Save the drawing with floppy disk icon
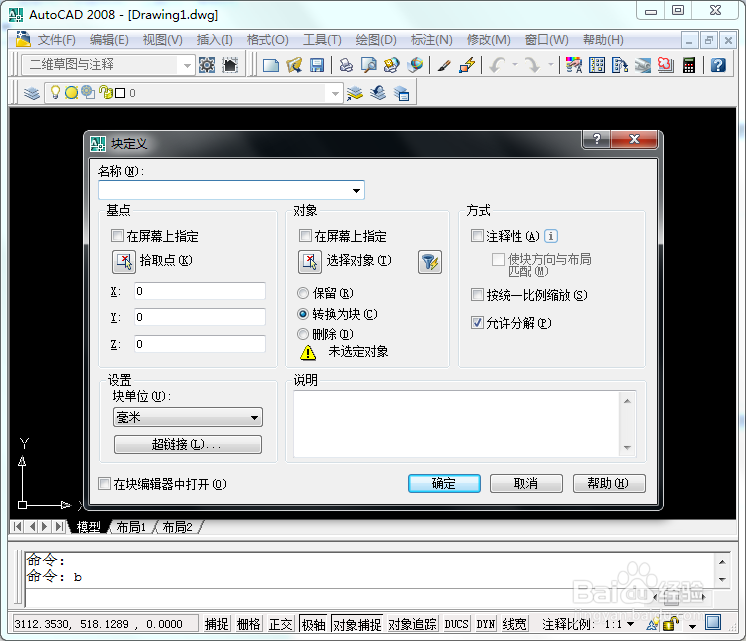 pyautogui.click(x=317, y=65)
